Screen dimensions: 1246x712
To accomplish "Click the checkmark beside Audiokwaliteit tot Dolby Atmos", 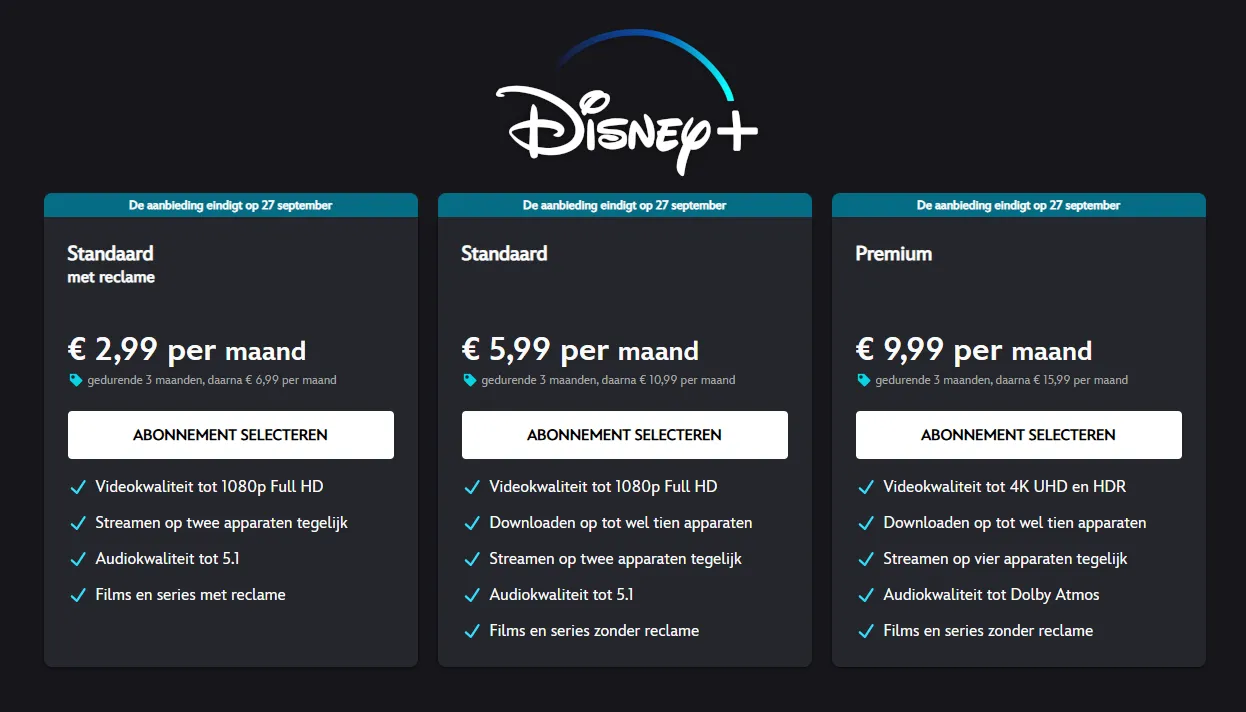I will (866, 595).
